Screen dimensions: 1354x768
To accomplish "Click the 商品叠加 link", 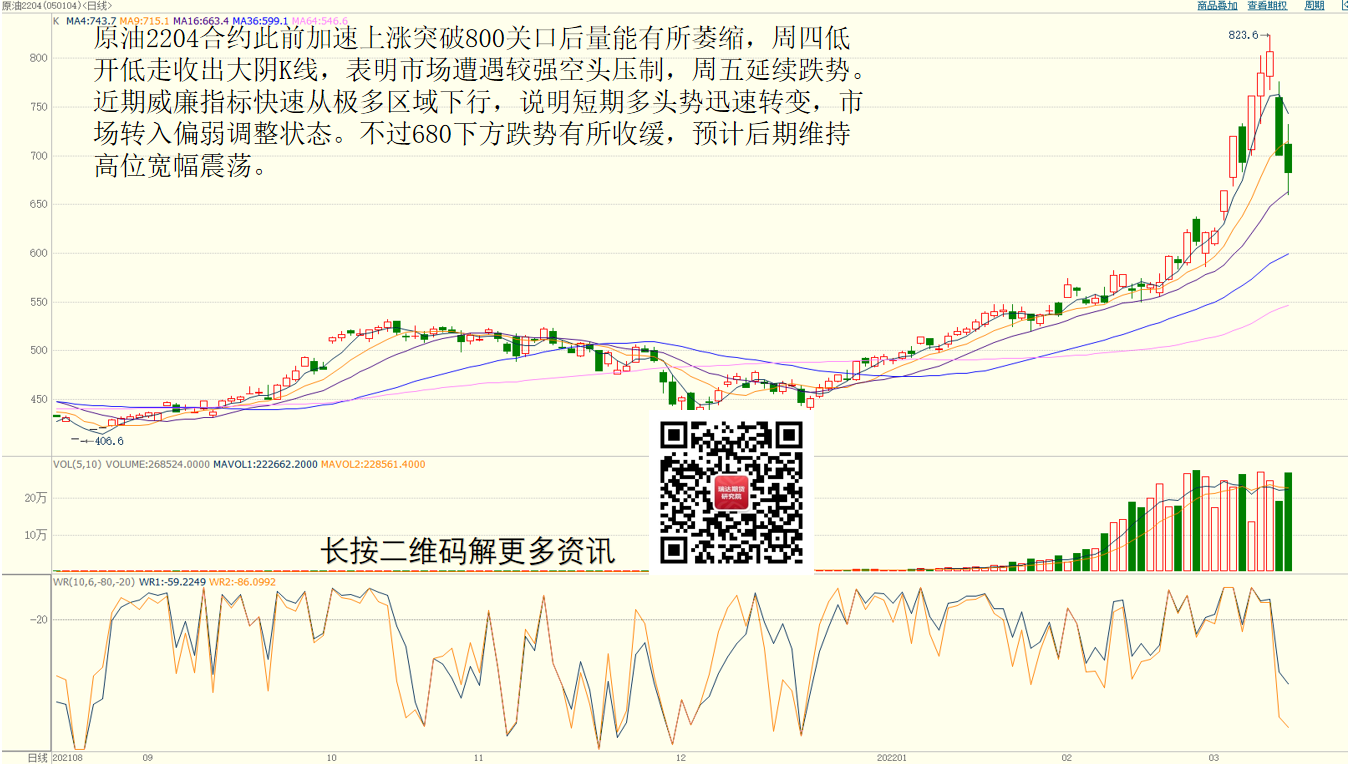I will (1217, 6).
